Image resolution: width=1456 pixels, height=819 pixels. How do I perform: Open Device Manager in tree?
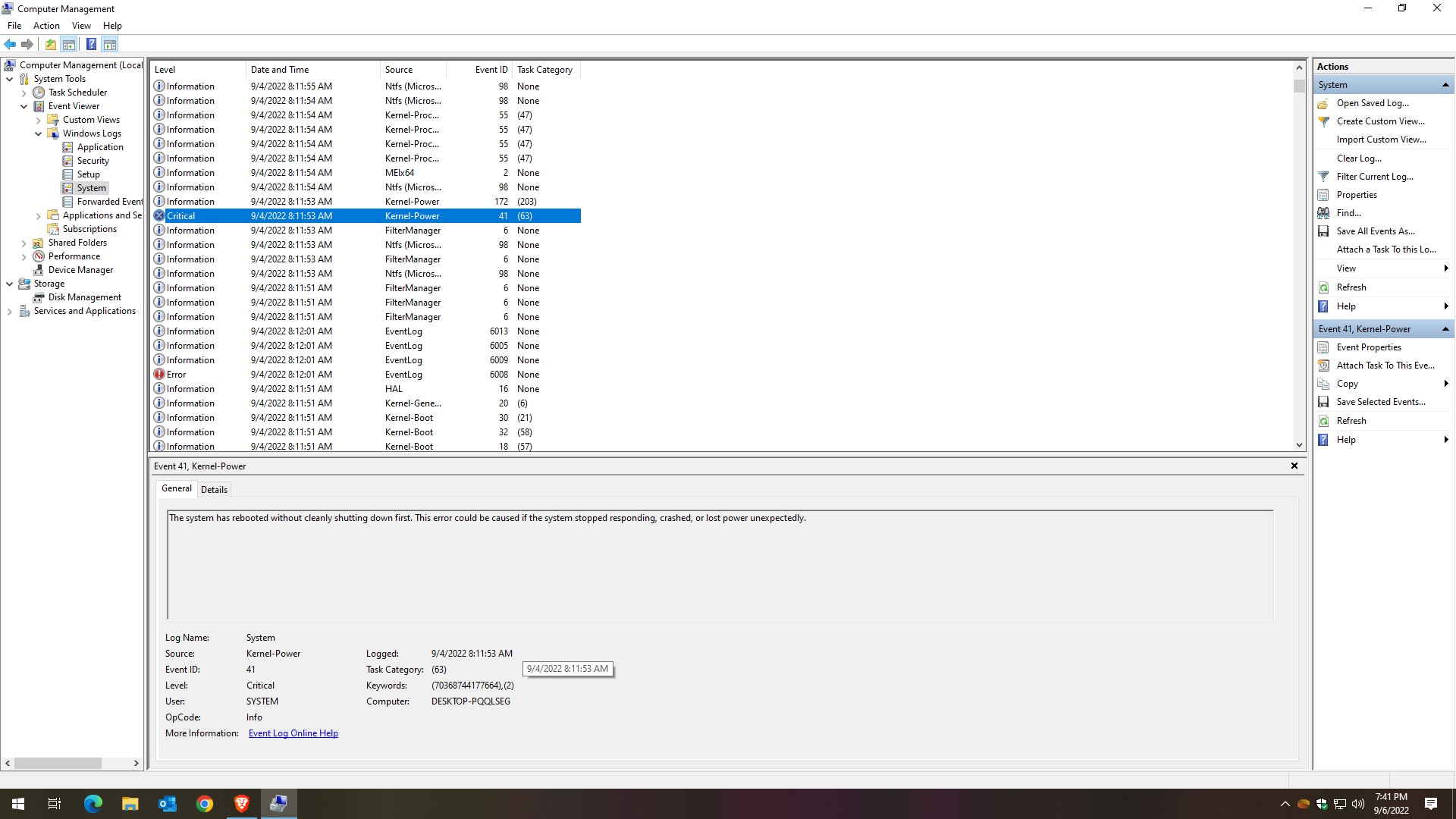tap(80, 270)
